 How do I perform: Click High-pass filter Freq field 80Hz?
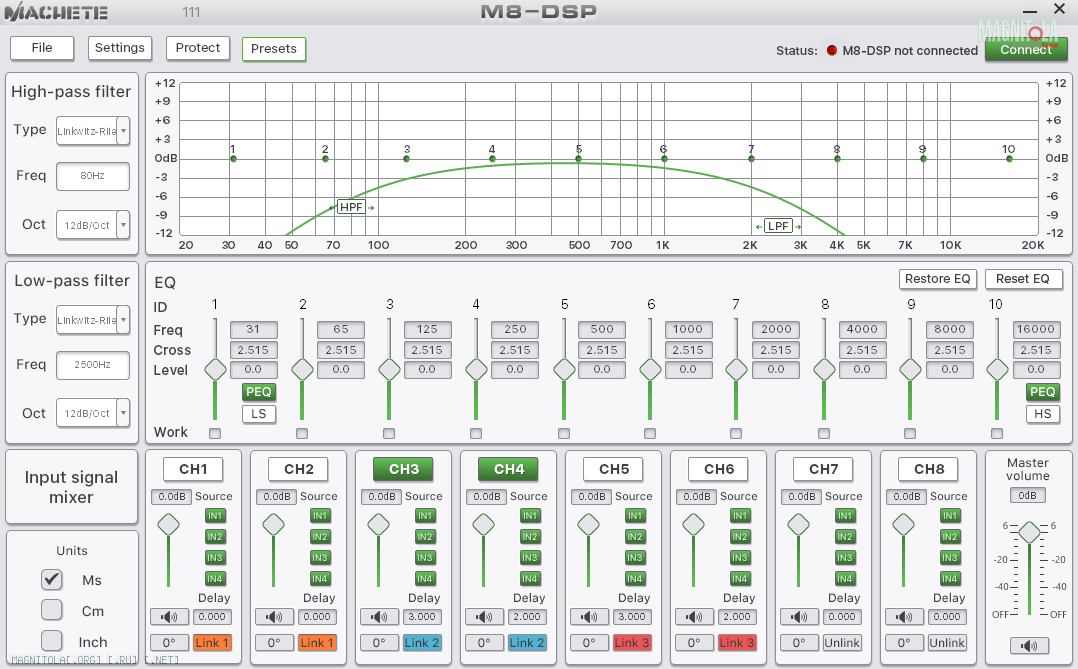click(x=93, y=176)
